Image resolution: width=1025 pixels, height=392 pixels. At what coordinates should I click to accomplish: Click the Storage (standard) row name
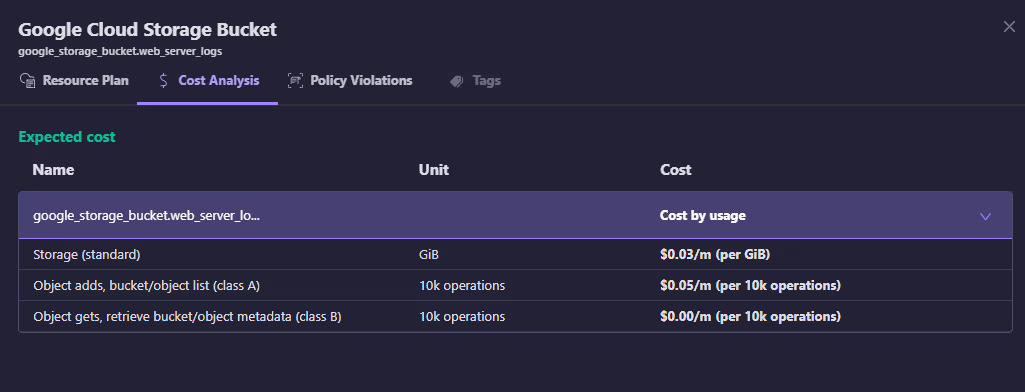tap(87, 254)
